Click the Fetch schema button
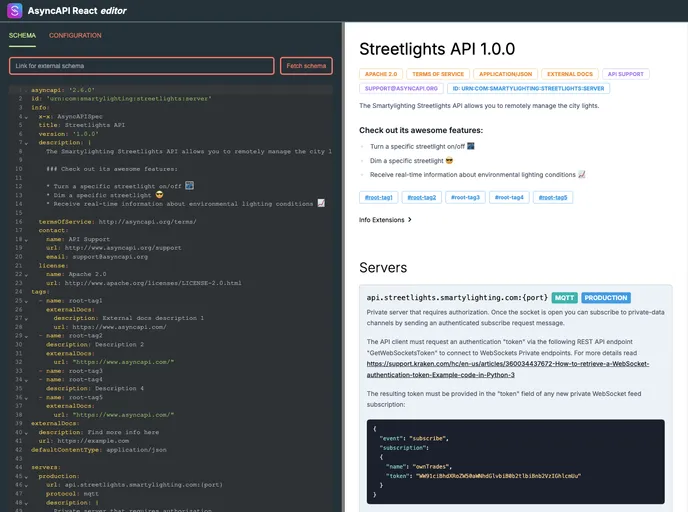688x512 pixels. coord(306,66)
